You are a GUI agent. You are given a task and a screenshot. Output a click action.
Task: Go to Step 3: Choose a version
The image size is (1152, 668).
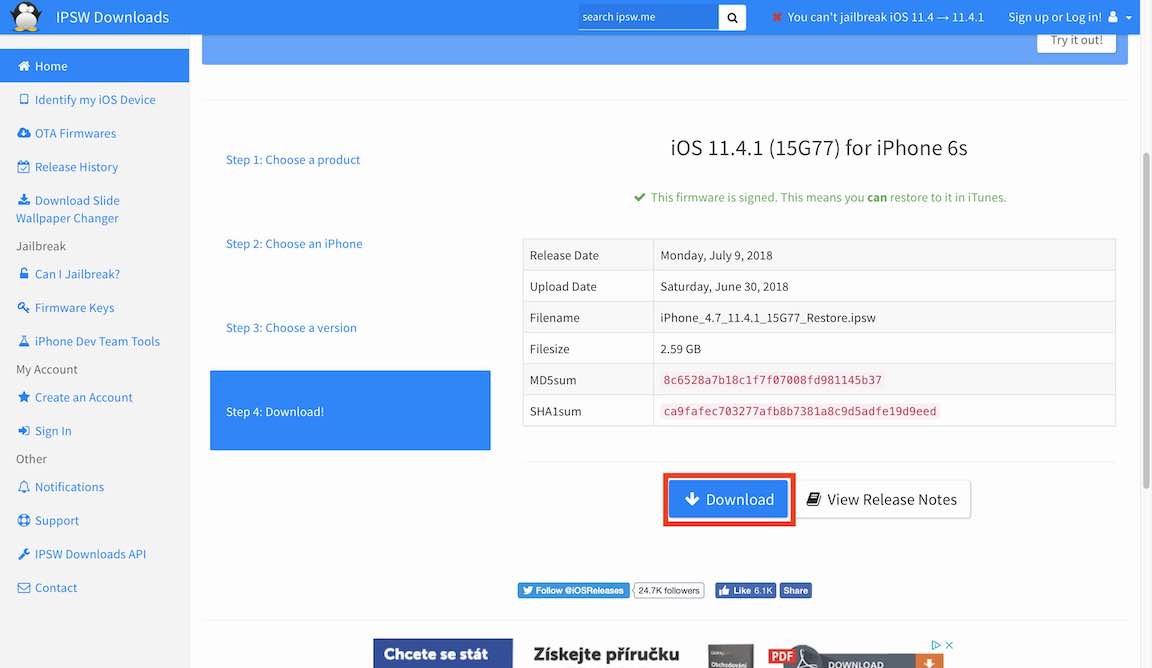tap(291, 328)
